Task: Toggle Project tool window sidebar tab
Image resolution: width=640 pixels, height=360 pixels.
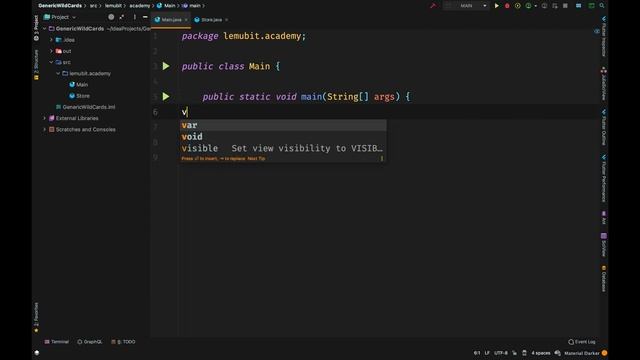Action: 36,28
